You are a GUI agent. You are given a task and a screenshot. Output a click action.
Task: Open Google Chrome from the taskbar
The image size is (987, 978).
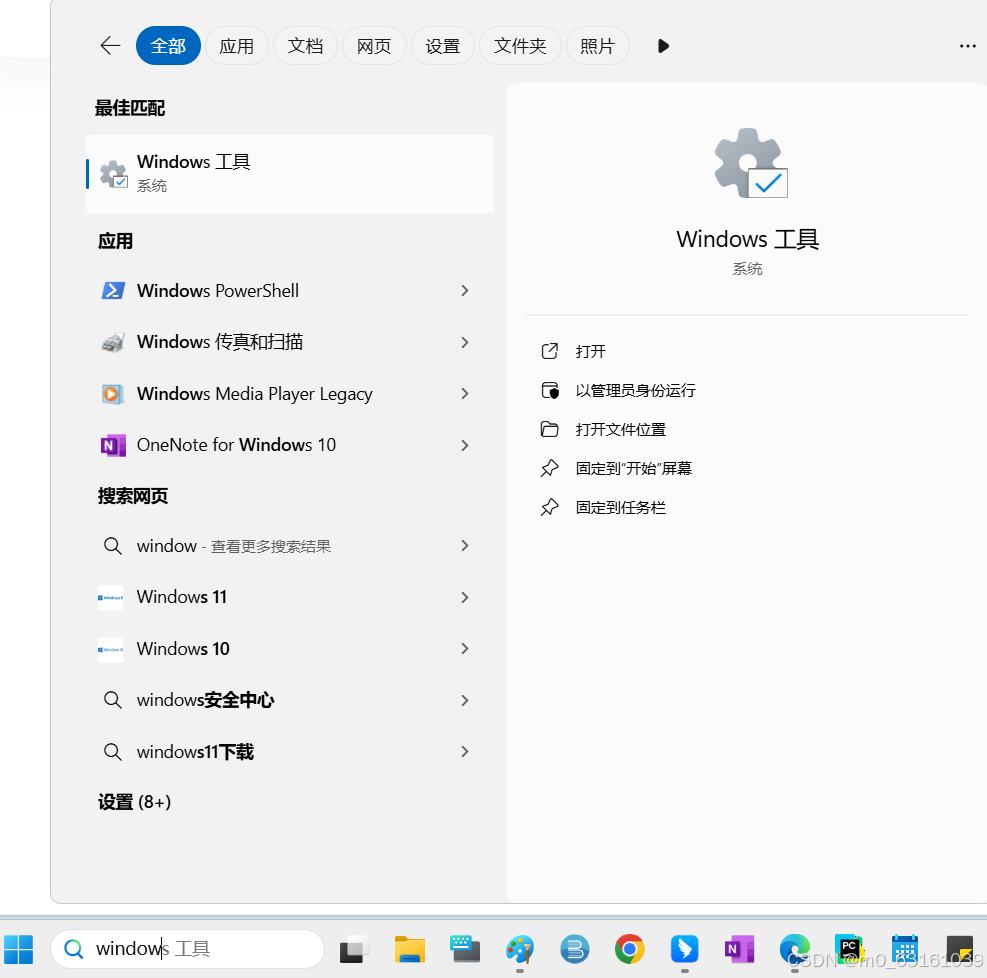(629, 949)
